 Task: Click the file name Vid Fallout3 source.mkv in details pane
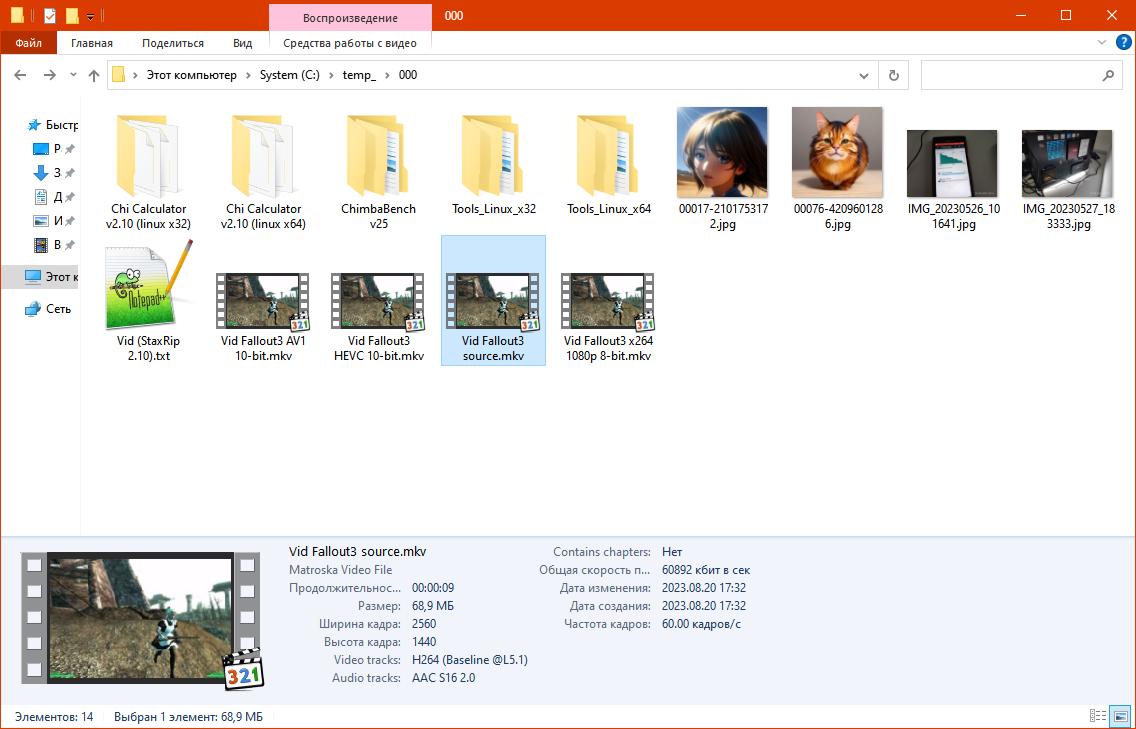click(x=357, y=551)
